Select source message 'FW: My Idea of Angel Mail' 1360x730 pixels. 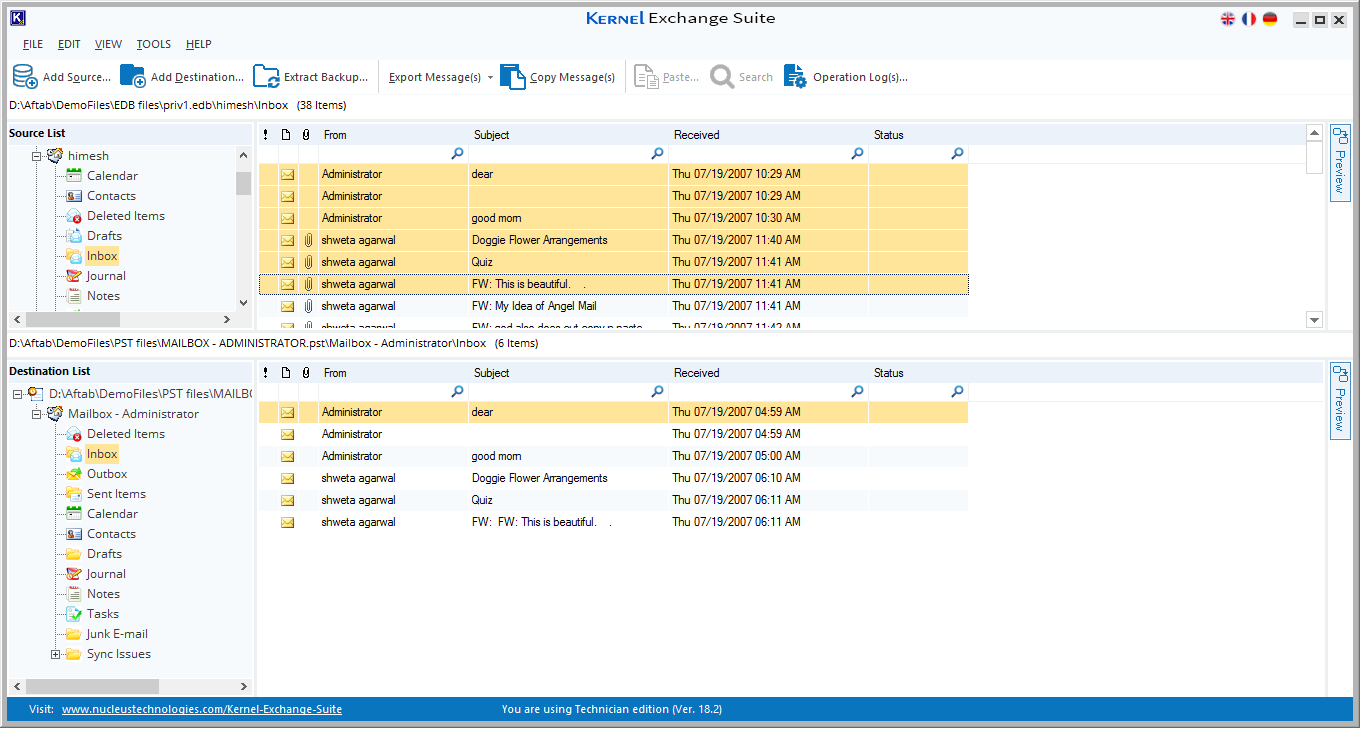pyautogui.click(x=613, y=306)
